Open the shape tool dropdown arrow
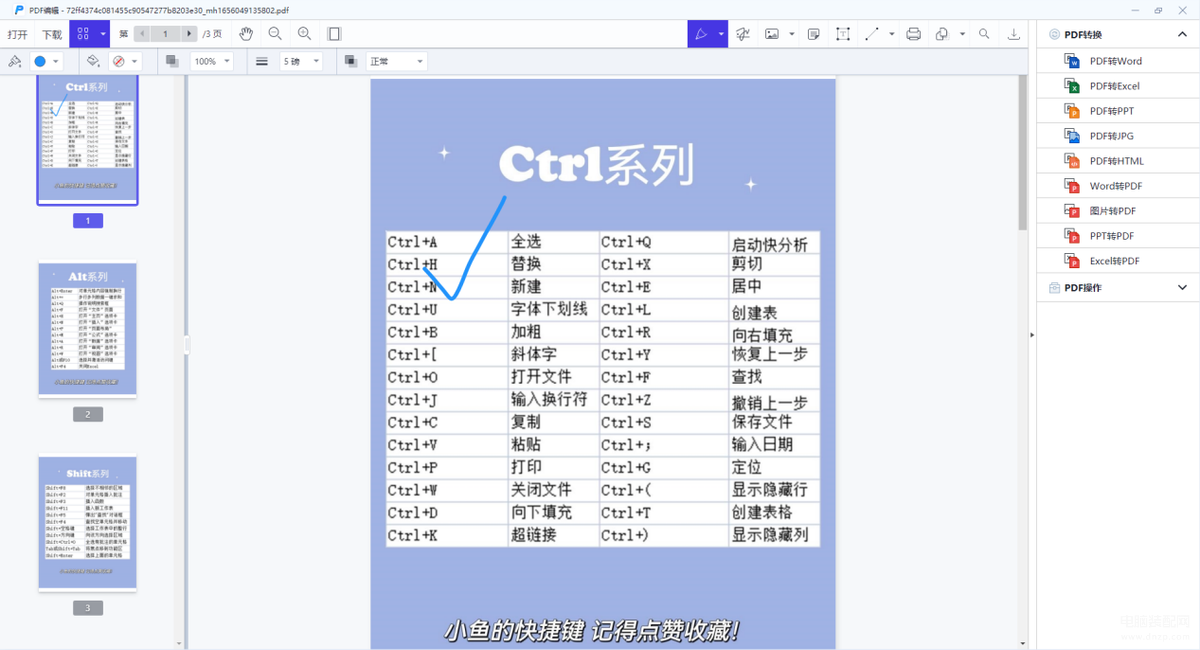The image size is (1200, 650). point(962,34)
